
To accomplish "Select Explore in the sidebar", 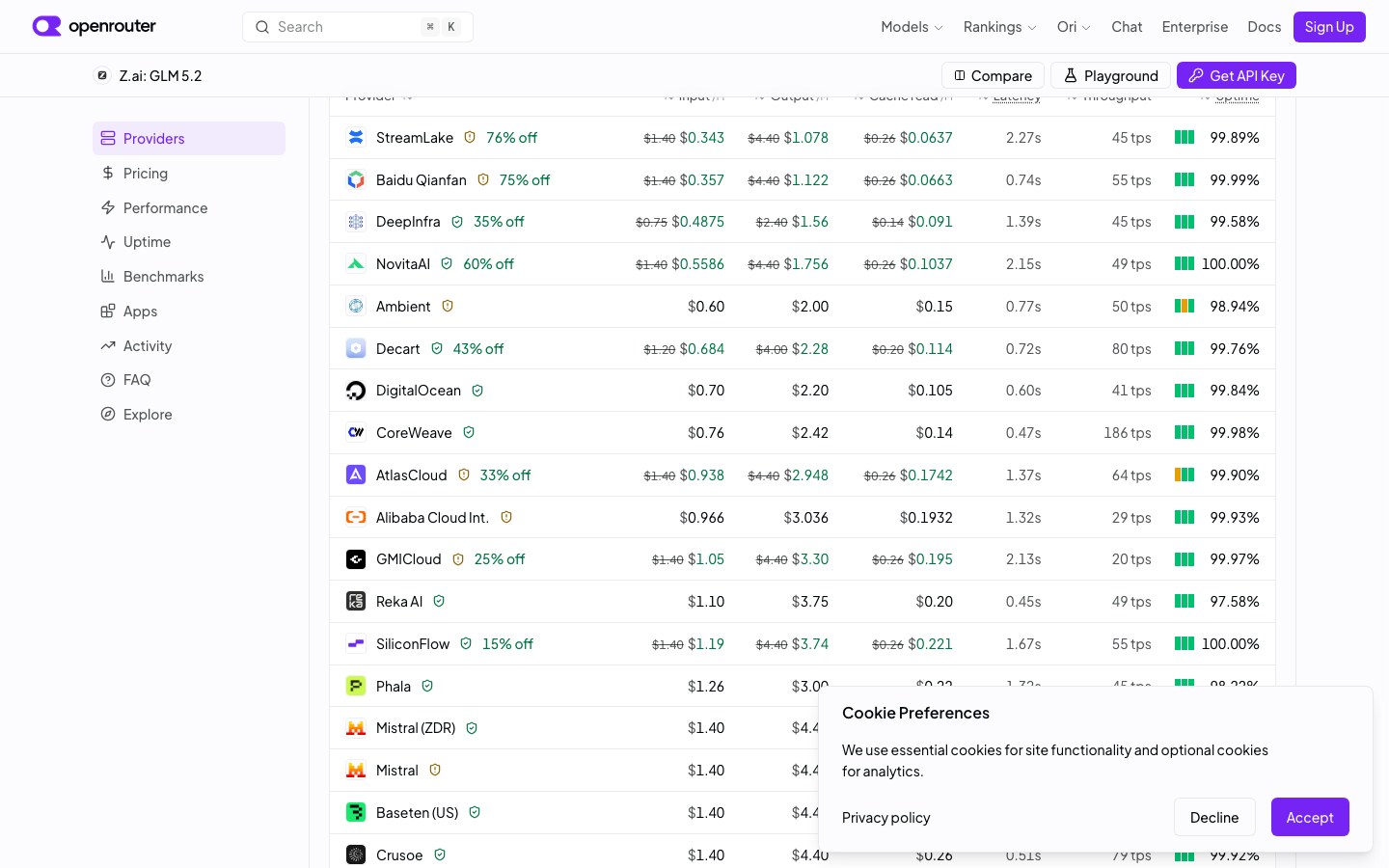I will (x=189, y=415).
